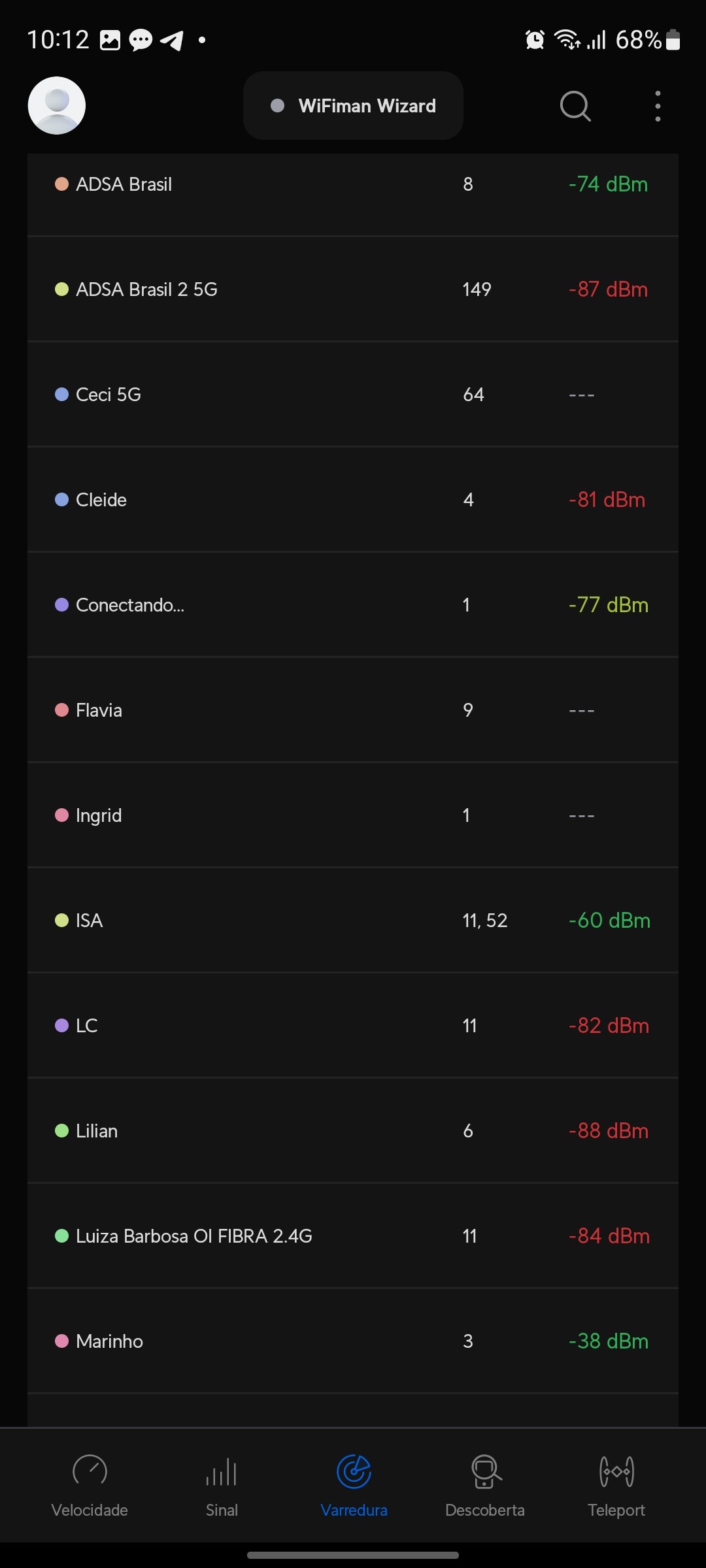Viewport: 706px width, 1568px height.
Task: Tap the Teleport icon
Action: 616,1471
